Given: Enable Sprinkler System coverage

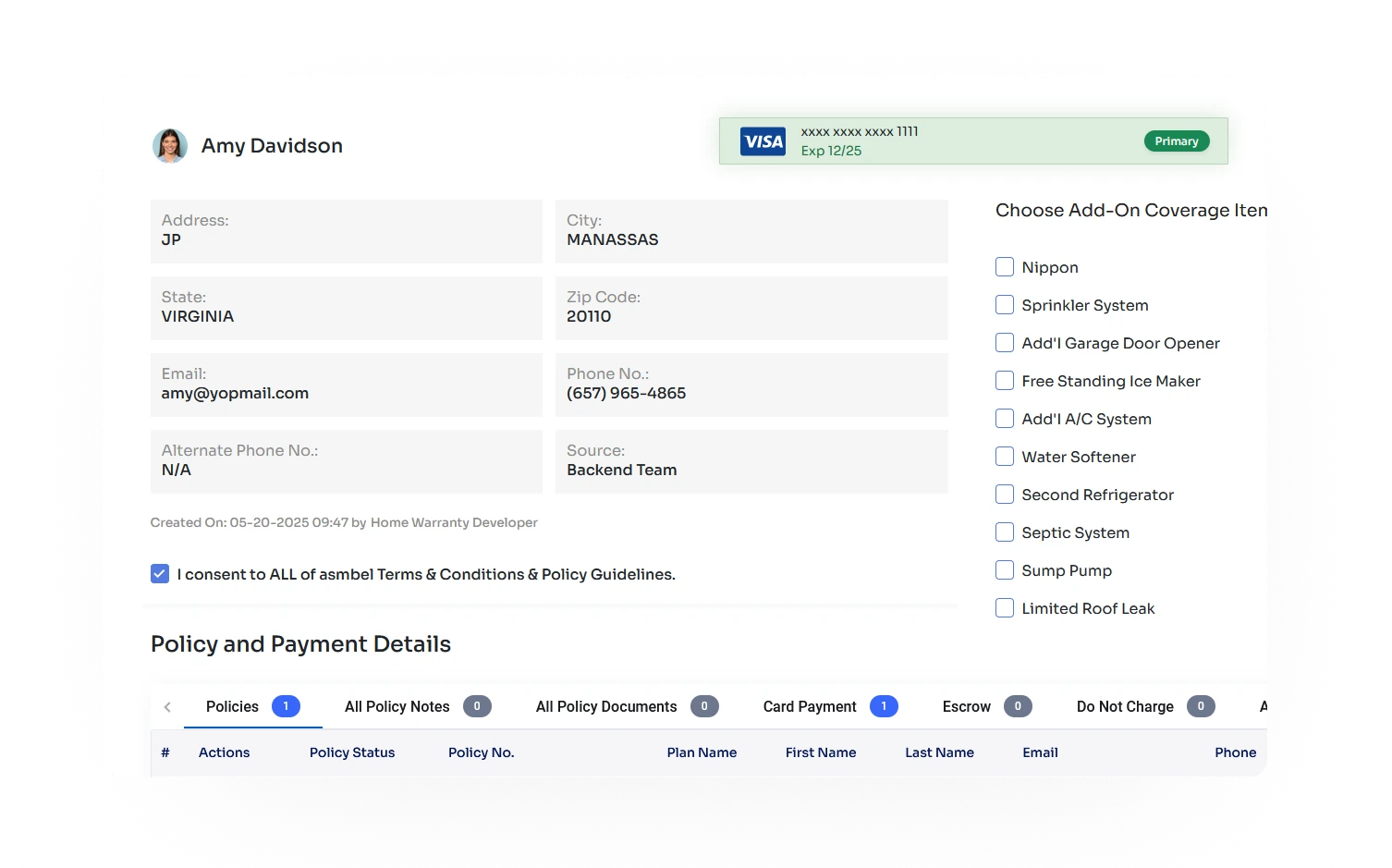Looking at the screenshot, I should 1005,305.
